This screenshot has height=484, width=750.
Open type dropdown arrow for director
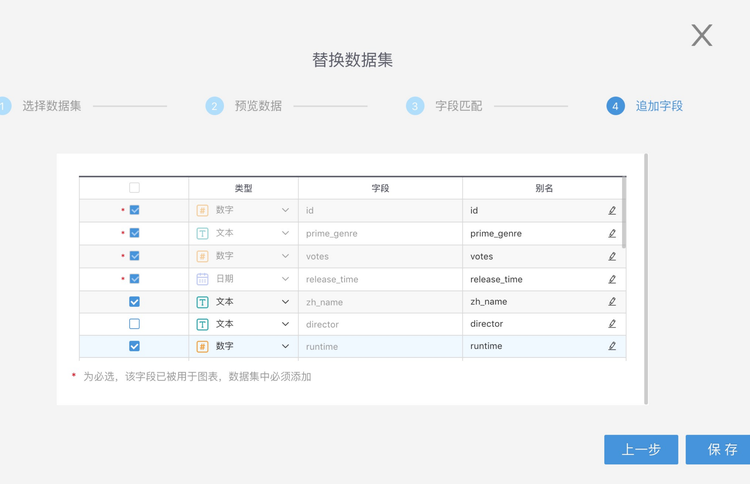click(x=285, y=324)
